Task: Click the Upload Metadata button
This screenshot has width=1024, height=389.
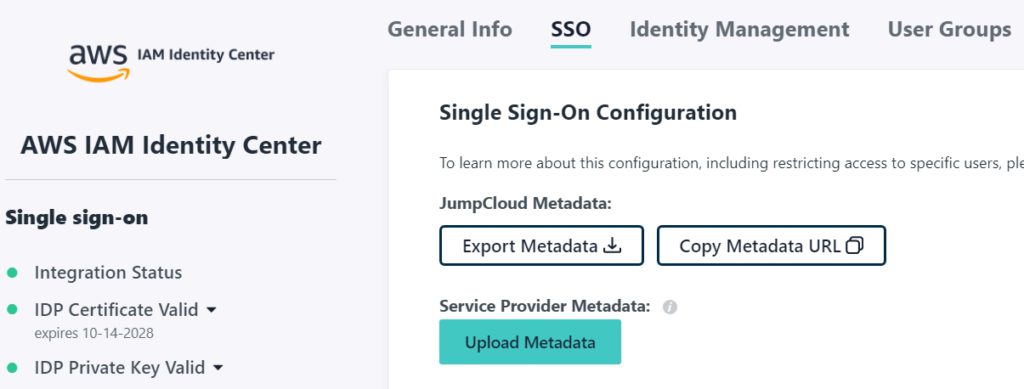Action: [x=530, y=342]
